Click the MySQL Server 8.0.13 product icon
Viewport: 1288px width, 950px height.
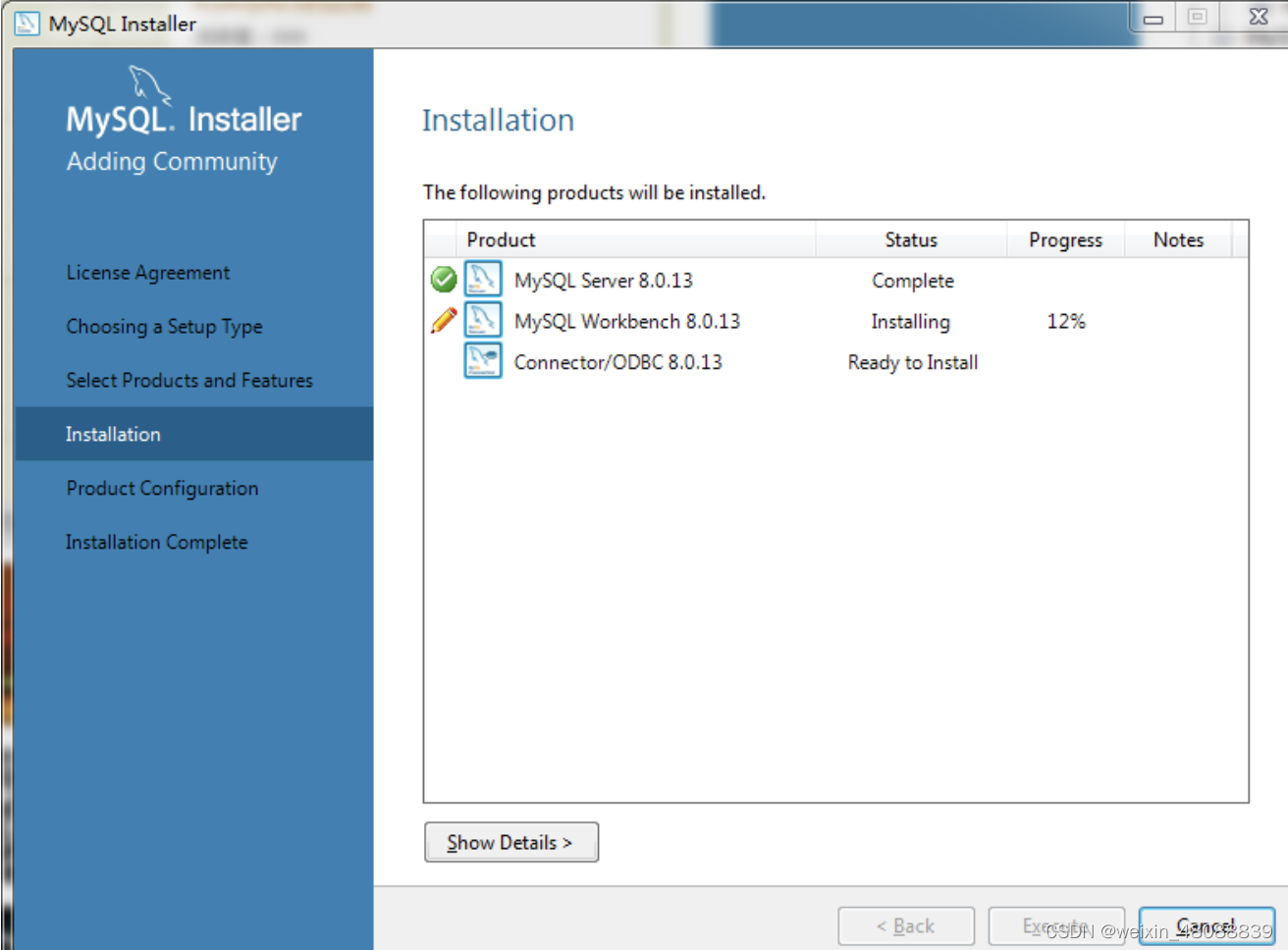[483, 280]
